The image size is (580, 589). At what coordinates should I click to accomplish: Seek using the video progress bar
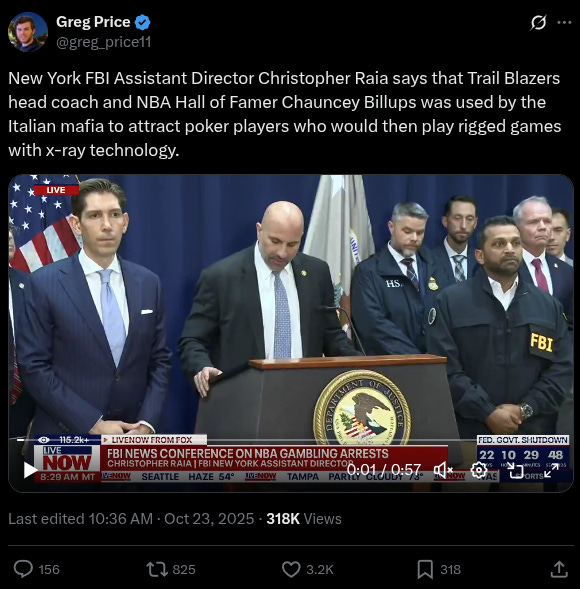tap(291, 439)
